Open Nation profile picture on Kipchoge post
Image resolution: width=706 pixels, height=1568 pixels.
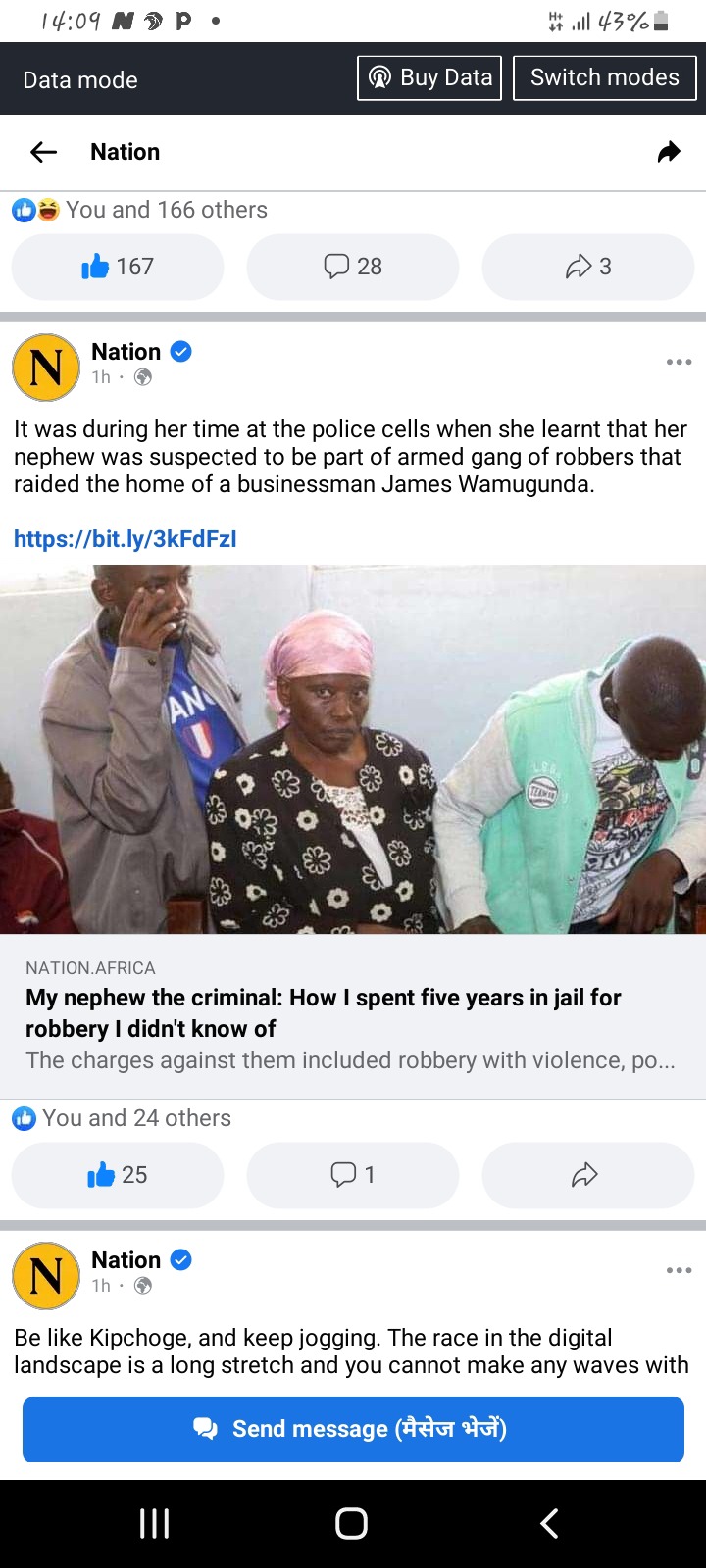pos(46,1276)
